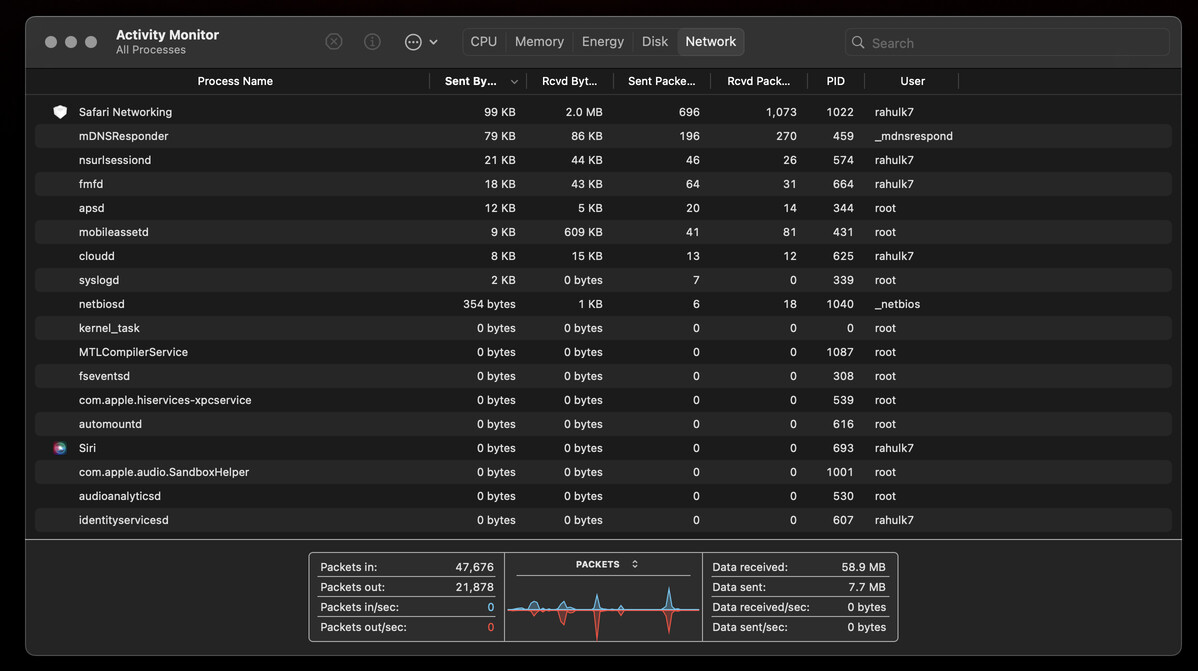Click the Siri app icon
Screen dimensions: 1198x671
[60, 448]
